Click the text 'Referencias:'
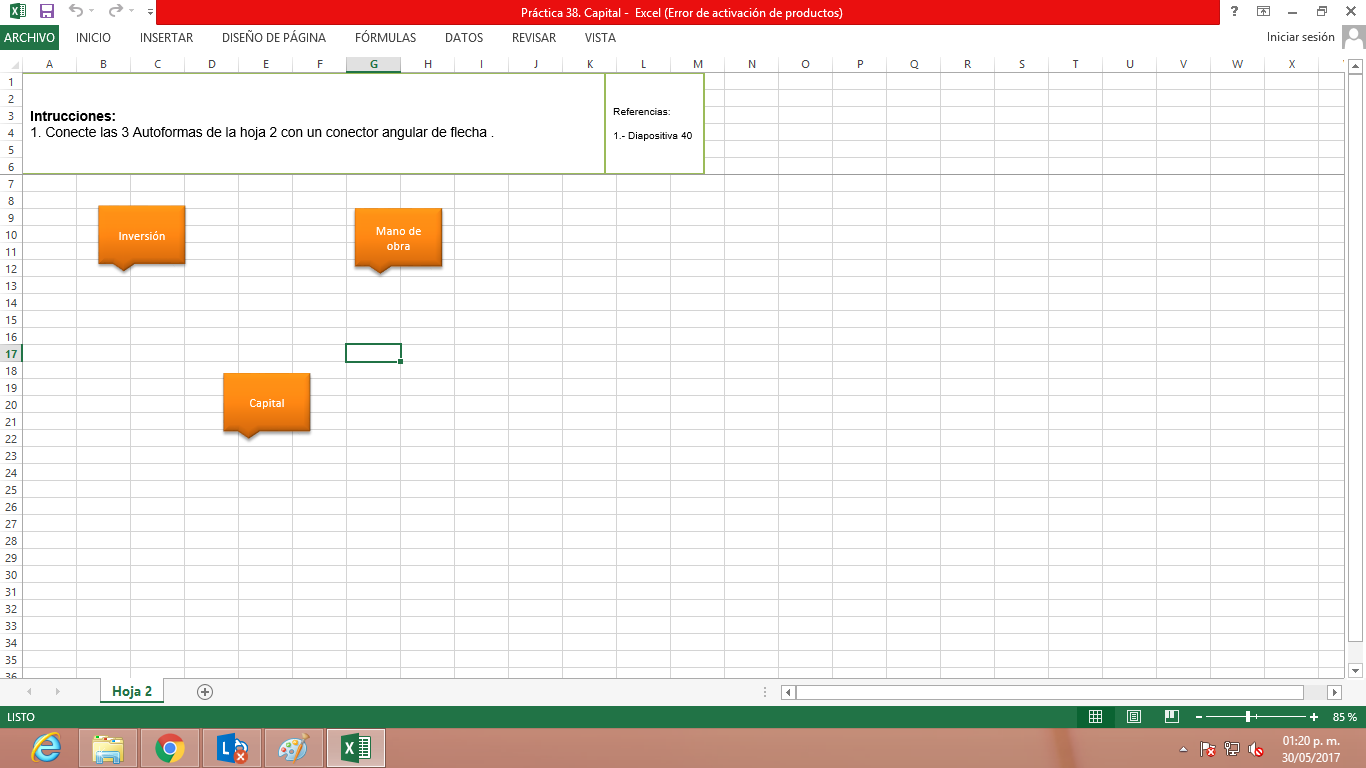The image size is (1366, 768). [641, 112]
